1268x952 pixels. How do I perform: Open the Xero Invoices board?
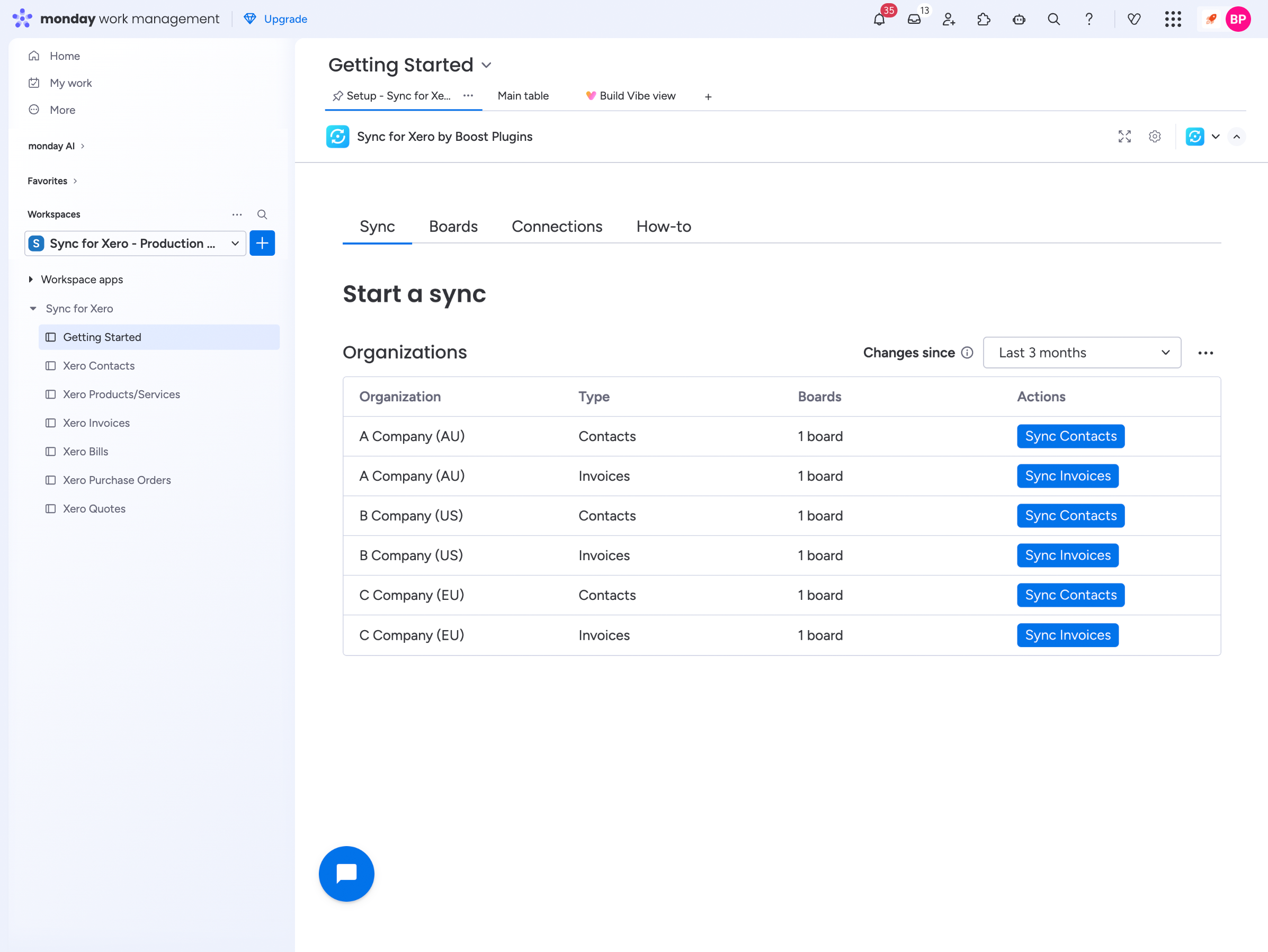pyautogui.click(x=96, y=423)
